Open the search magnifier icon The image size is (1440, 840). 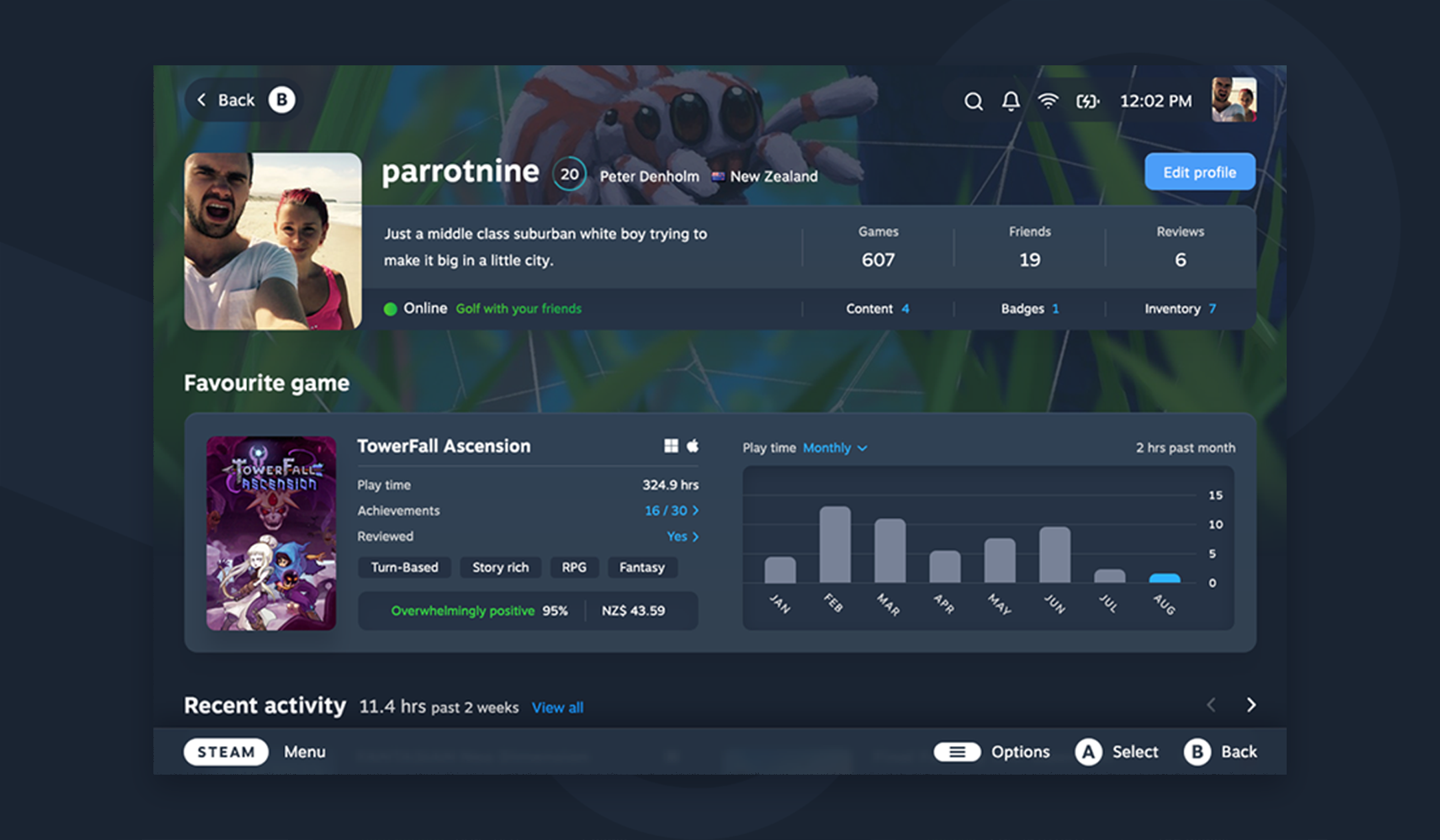(973, 101)
